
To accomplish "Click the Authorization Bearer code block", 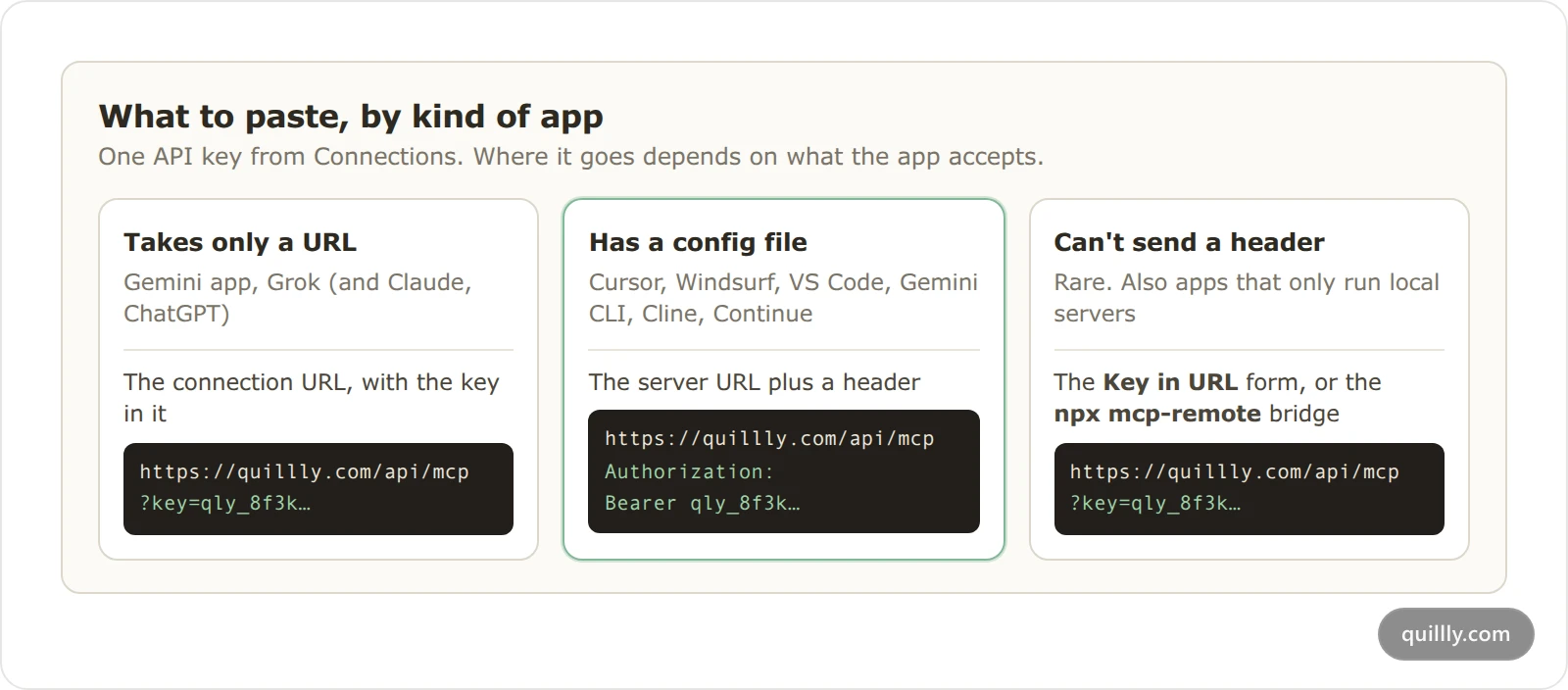I will point(784,471).
